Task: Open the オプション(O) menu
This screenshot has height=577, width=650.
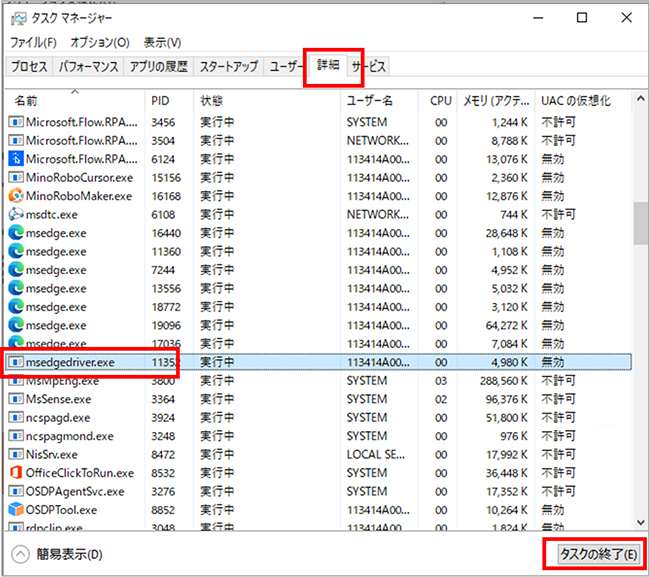Action: [100, 43]
